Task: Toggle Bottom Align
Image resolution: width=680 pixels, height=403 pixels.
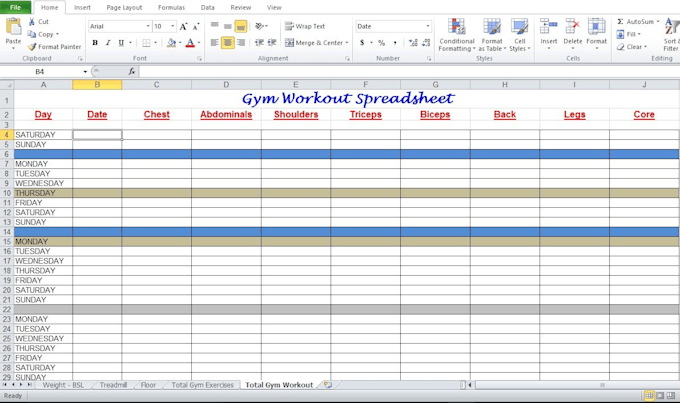Action: tap(241, 26)
